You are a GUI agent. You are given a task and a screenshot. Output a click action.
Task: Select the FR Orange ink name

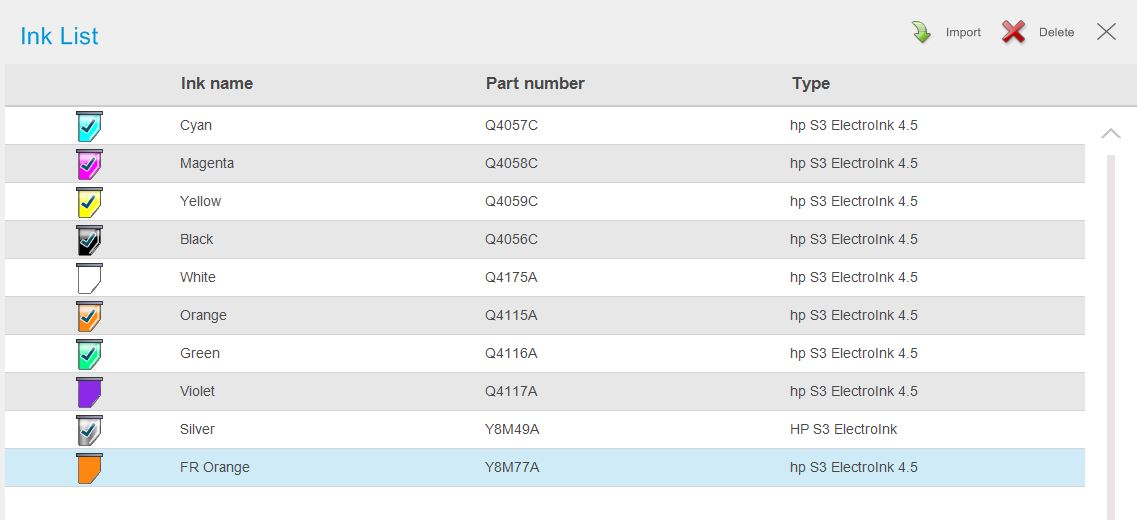click(215, 467)
